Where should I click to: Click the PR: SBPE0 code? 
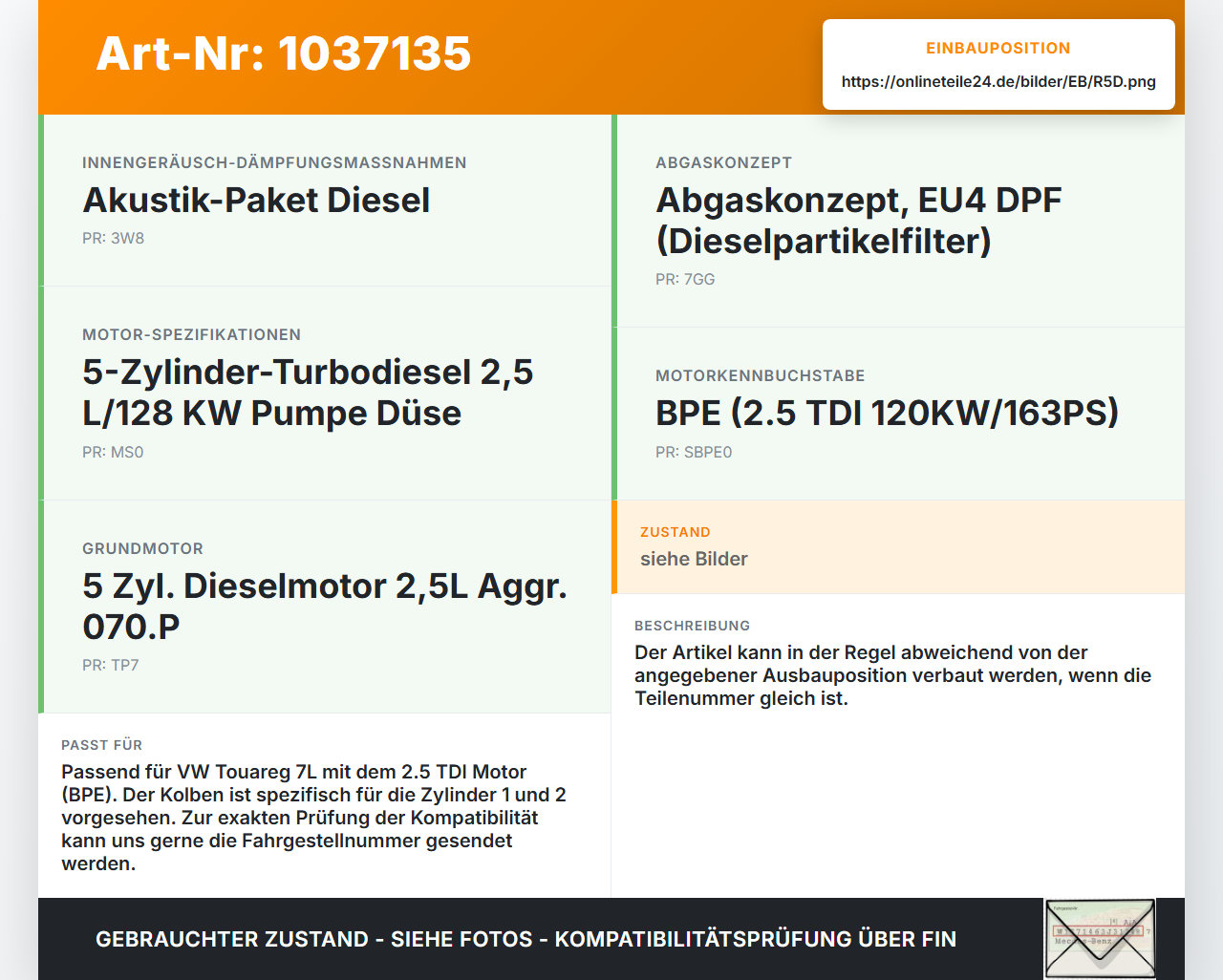694,452
